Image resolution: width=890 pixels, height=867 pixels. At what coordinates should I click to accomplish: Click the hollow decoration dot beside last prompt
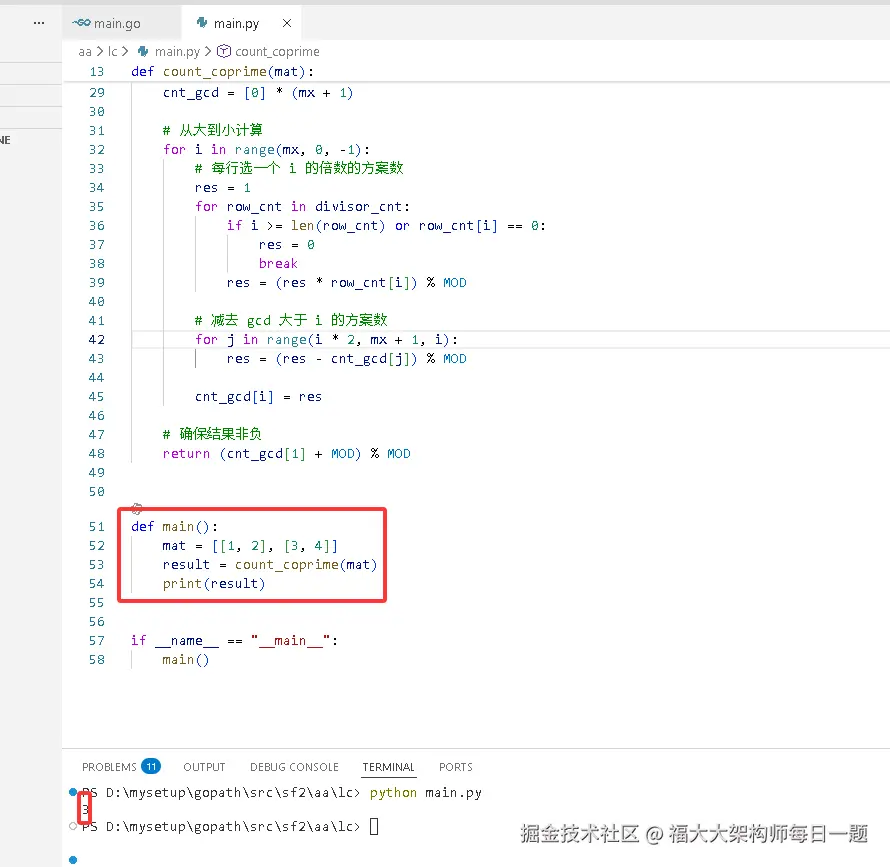tap(73, 826)
